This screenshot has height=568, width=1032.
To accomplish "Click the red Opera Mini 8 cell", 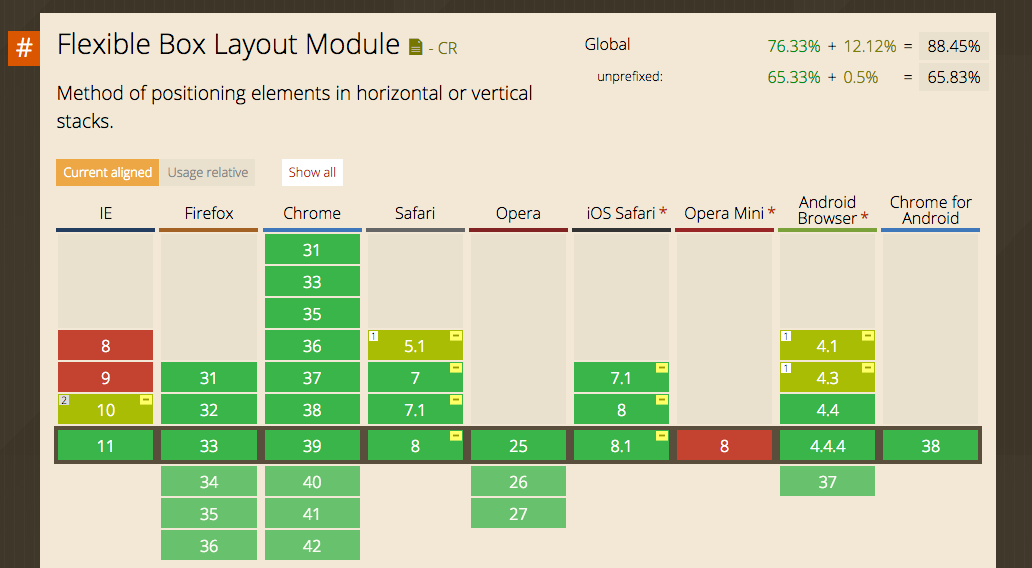I will (x=724, y=446).
